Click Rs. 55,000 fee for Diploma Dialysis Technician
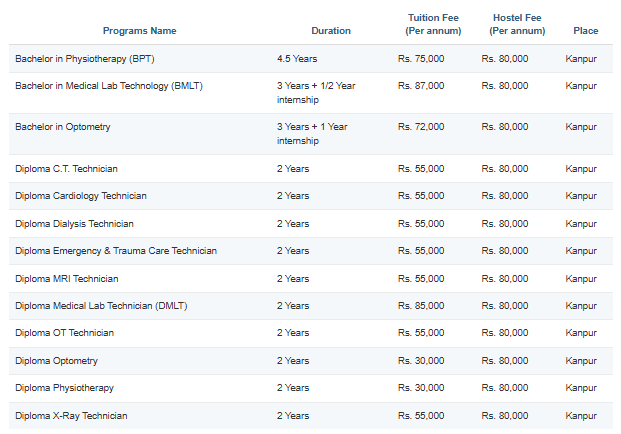The height and width of the screenshot is (434, 621). point(421,224)
